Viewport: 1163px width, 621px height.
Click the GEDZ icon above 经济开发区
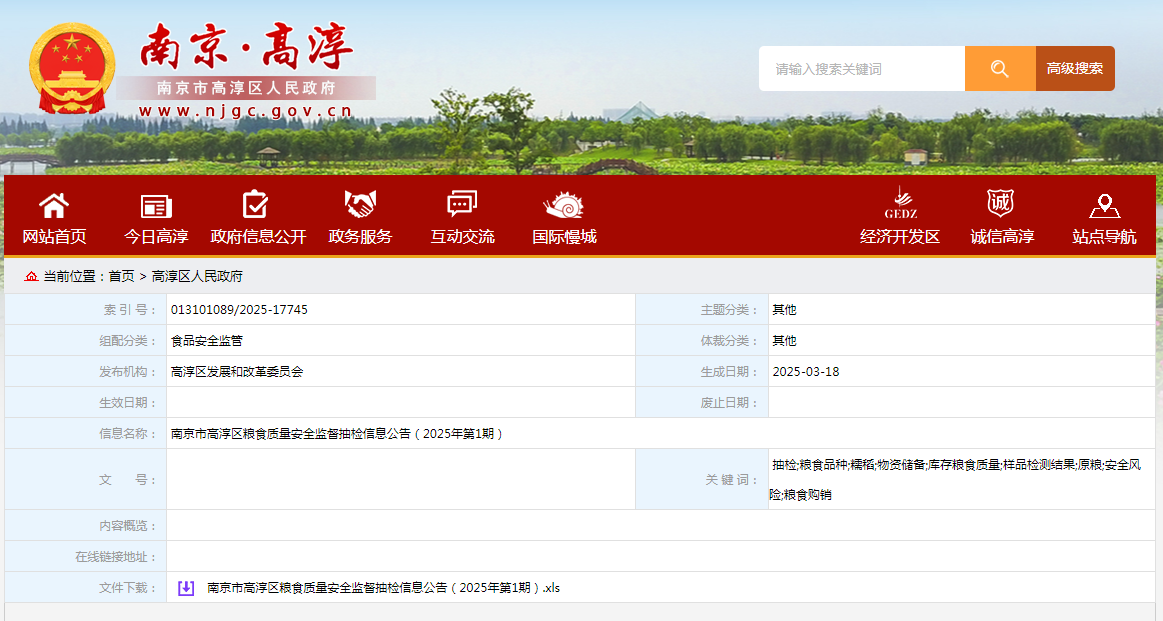(x=900, y=203)
